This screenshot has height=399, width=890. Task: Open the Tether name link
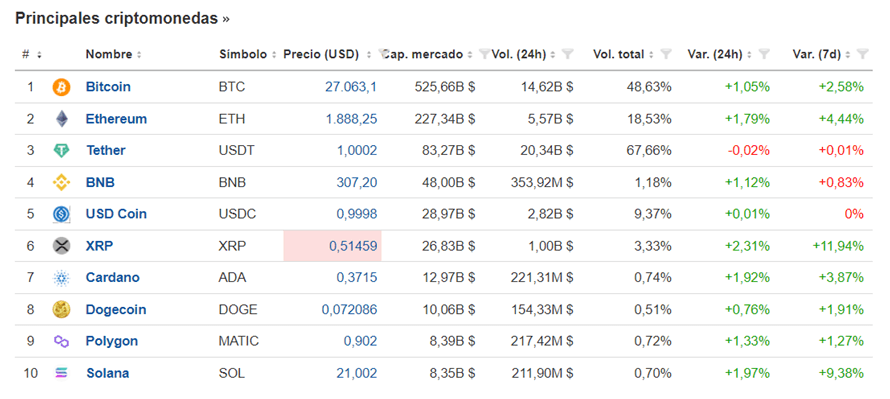pos(106,150)
